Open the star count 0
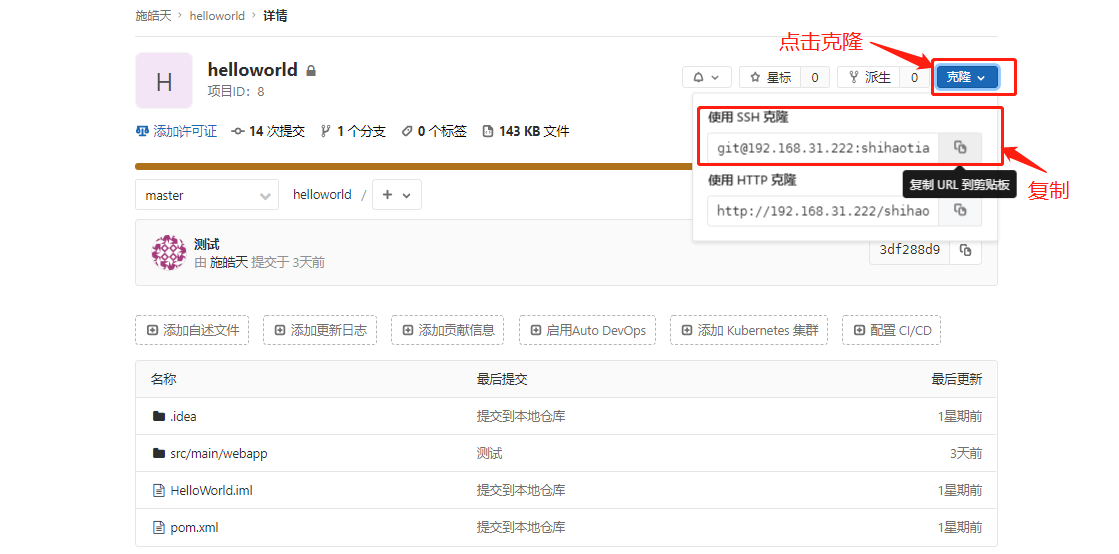The image size is (1119, 554). pos(815,77)
